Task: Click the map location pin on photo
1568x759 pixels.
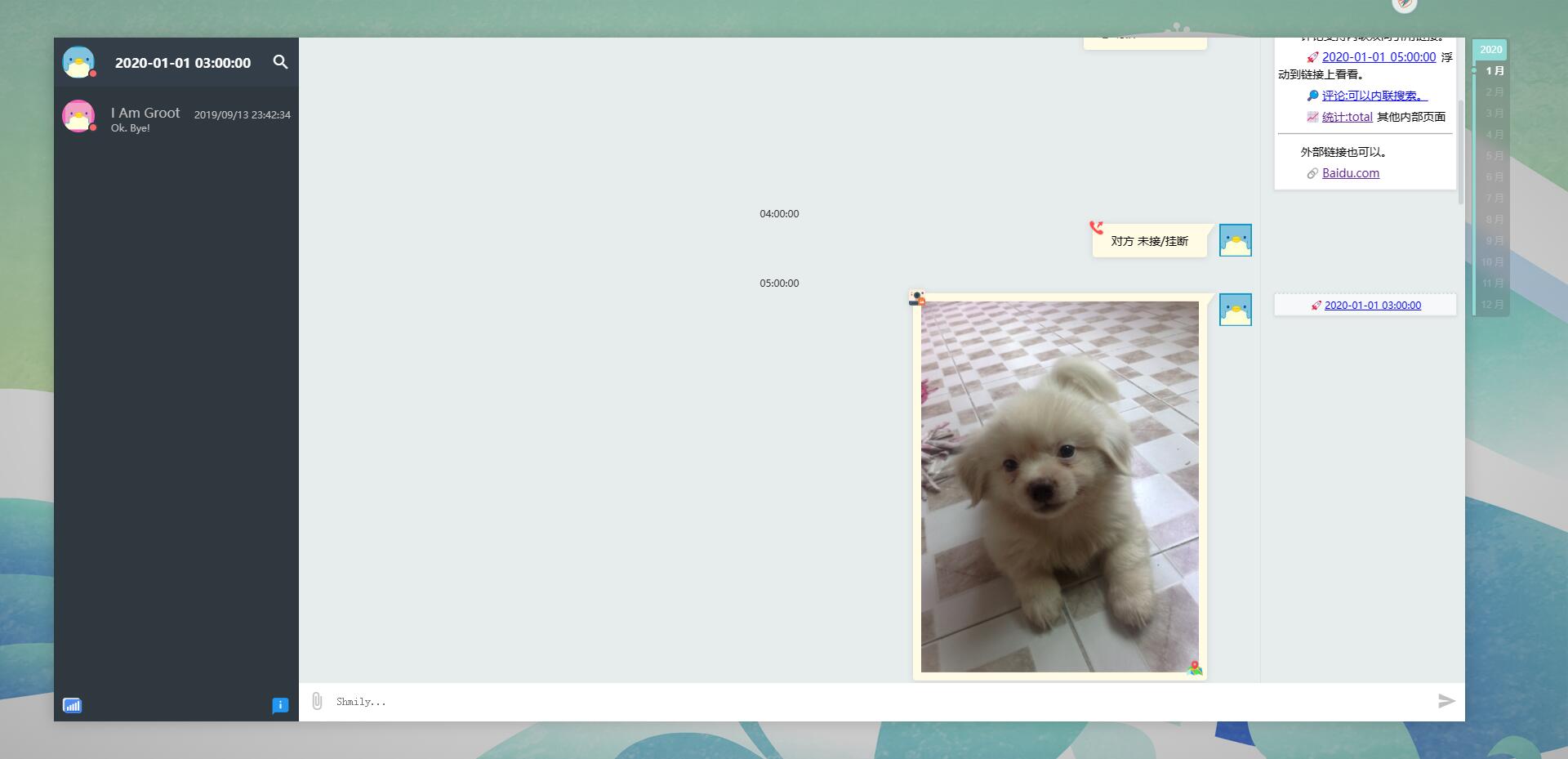Action: point(1195,668)
